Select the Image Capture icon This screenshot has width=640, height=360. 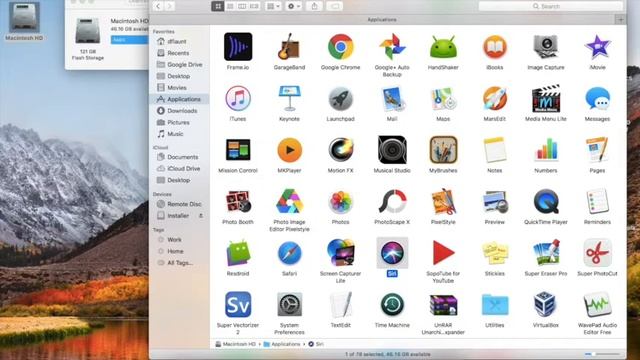pyautogui.click(x=546, y=47)
